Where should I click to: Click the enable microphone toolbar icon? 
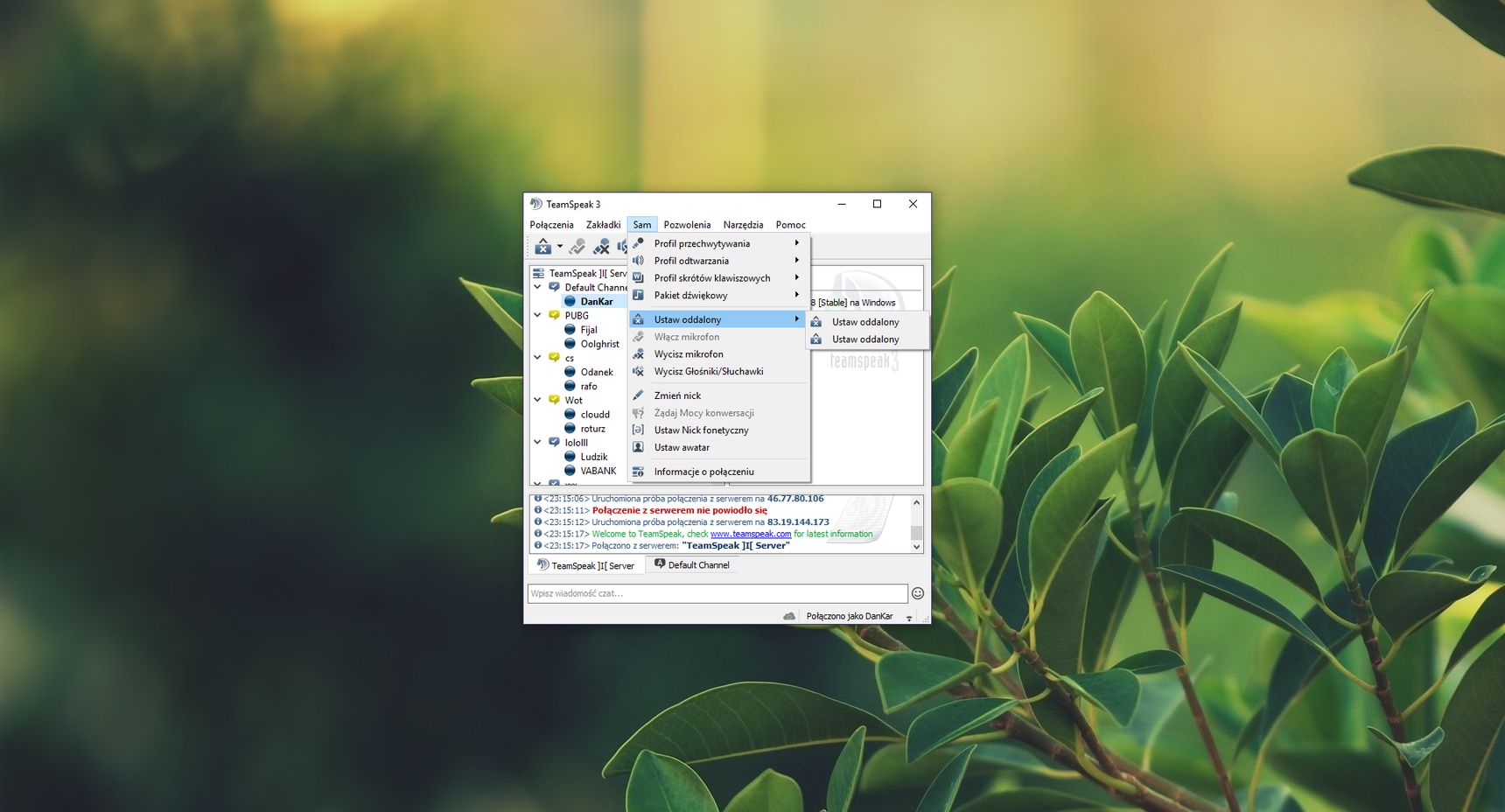click(577, 247)
